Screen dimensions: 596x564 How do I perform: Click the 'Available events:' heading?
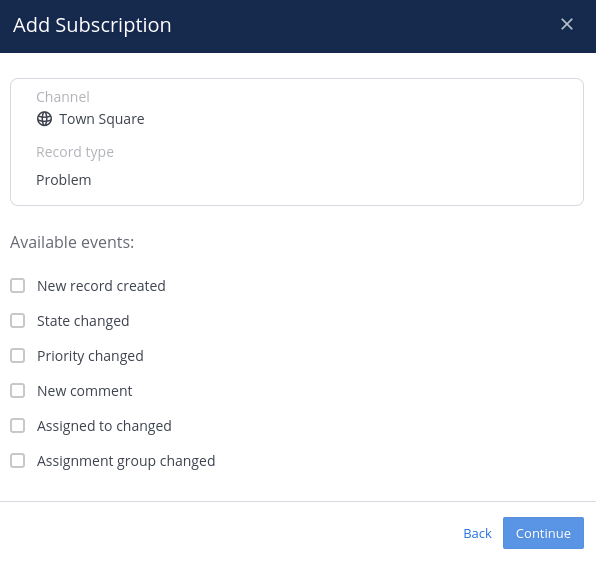coord(72,242)
